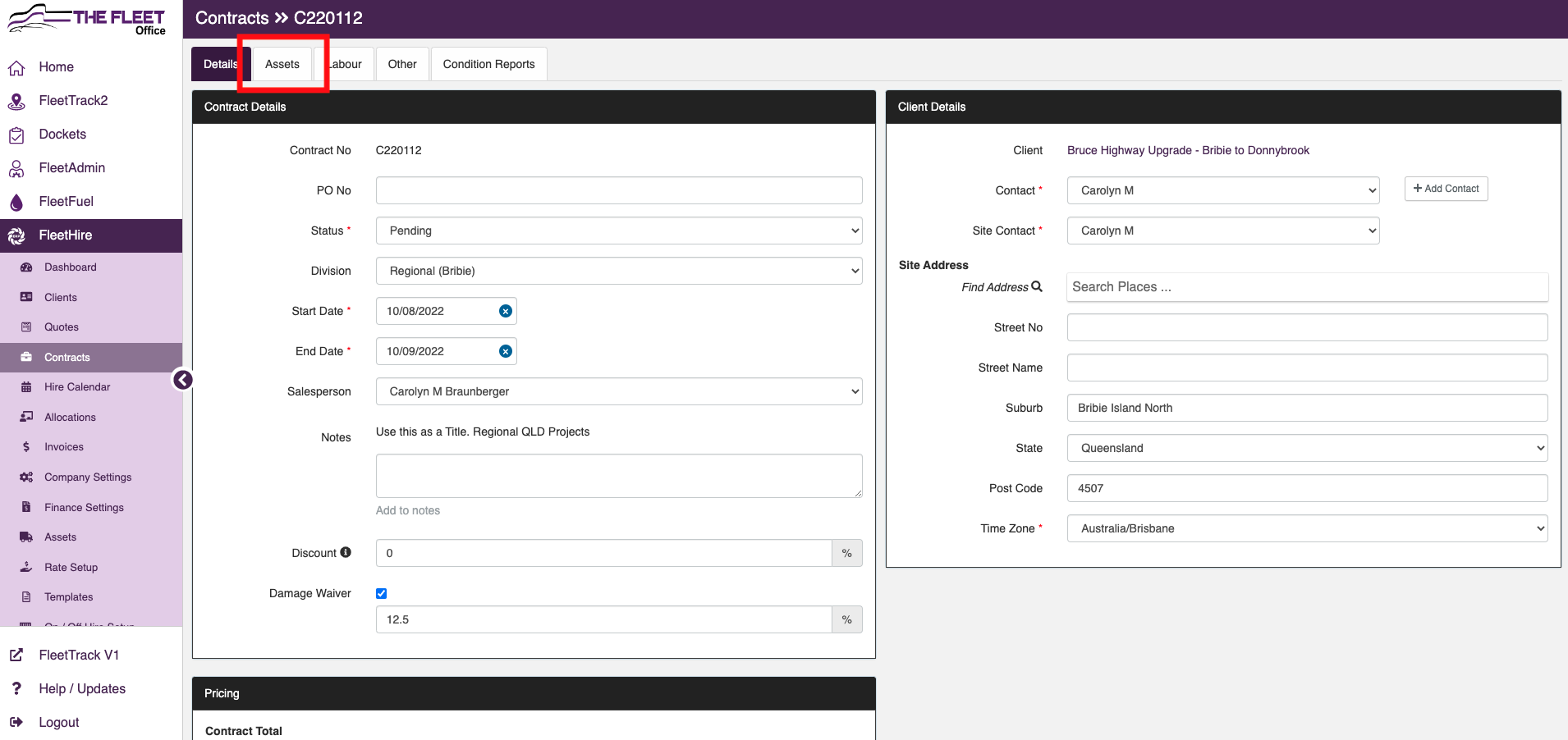Select the Details tab
This screenshot has width=1568, height=740.
pos(221,64)
